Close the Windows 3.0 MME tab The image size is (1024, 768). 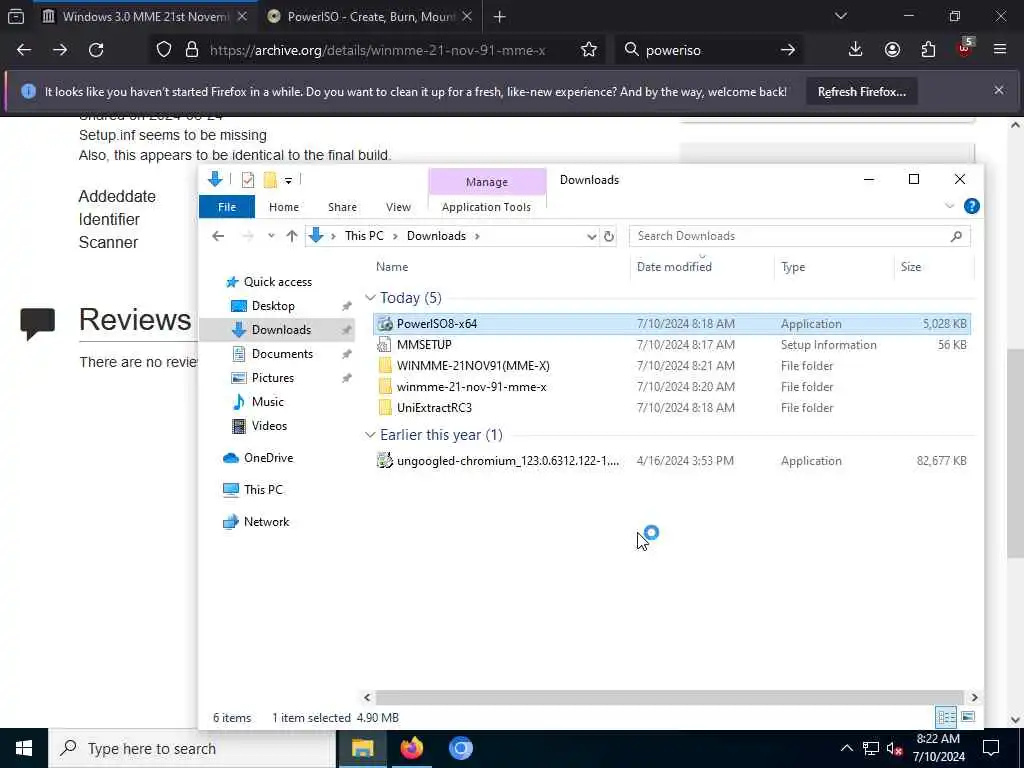tap(242, 17)
